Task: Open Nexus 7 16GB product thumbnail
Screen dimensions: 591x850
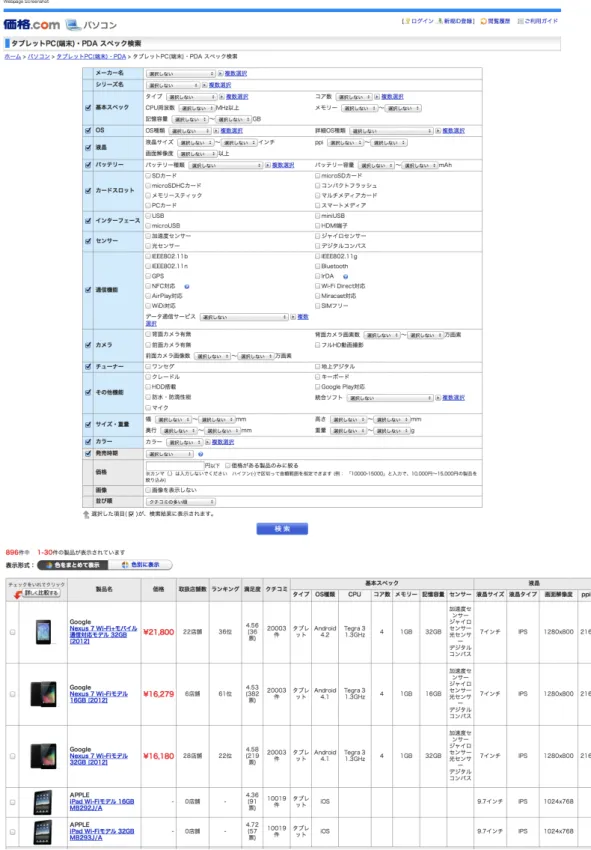Action: [x=43, y=694]
